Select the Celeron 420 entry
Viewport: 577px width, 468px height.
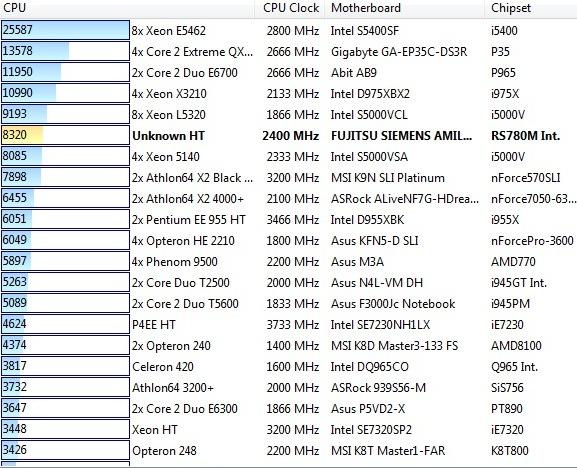[x=163, y=366]
